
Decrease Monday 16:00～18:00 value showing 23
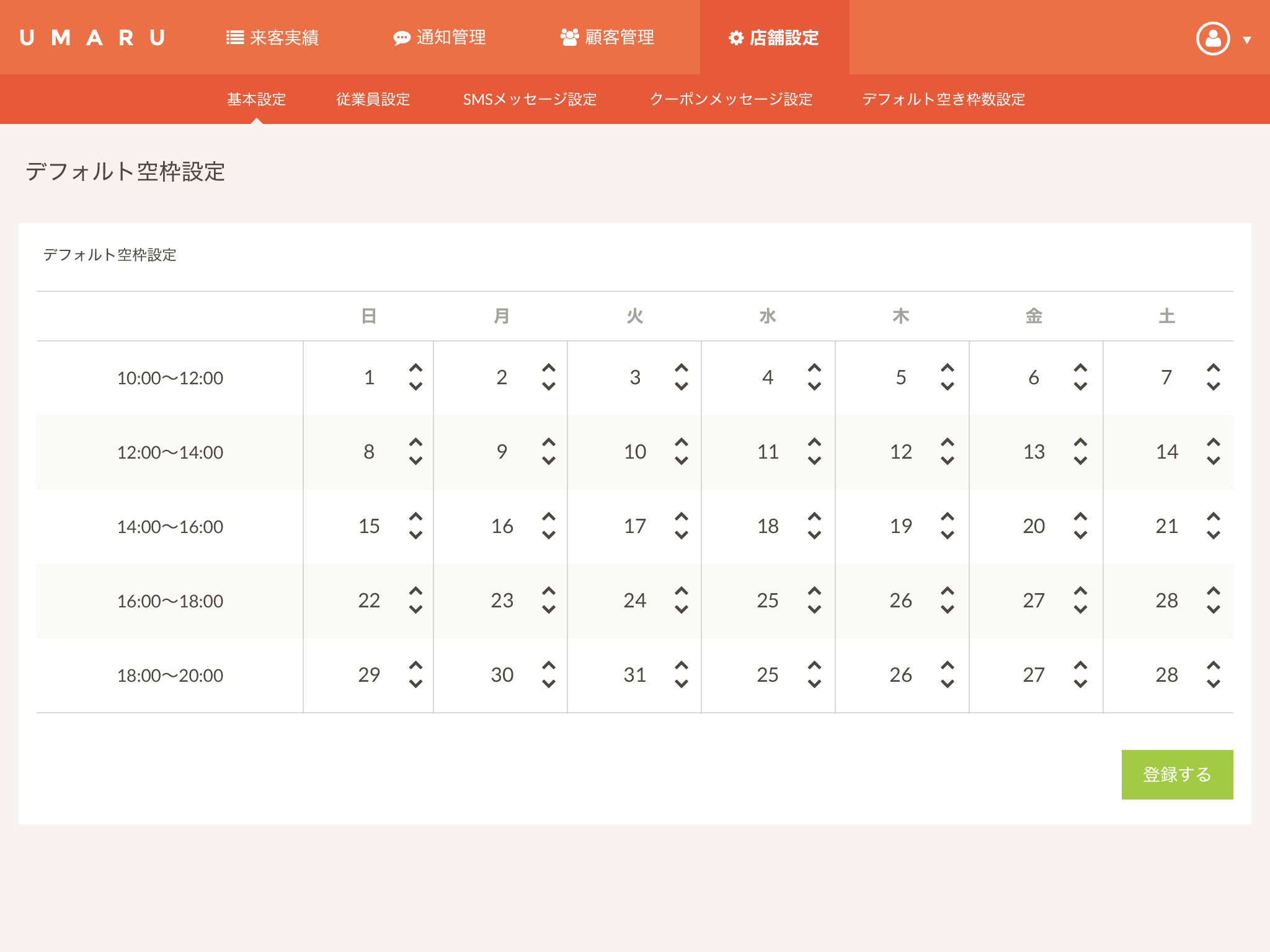[549, 609]
